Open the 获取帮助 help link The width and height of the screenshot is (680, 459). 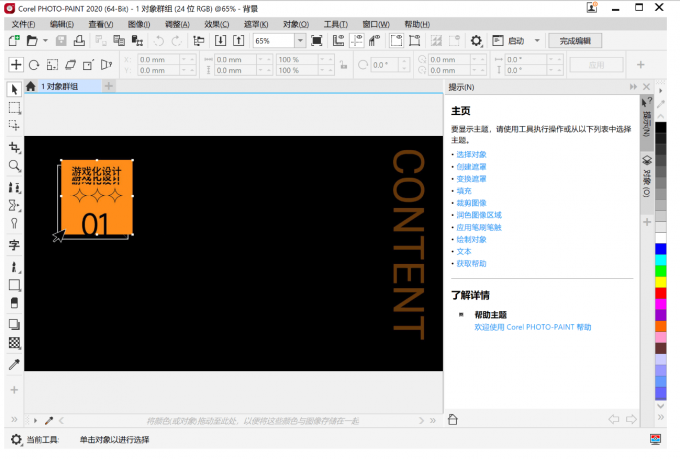tap(471, 263)
